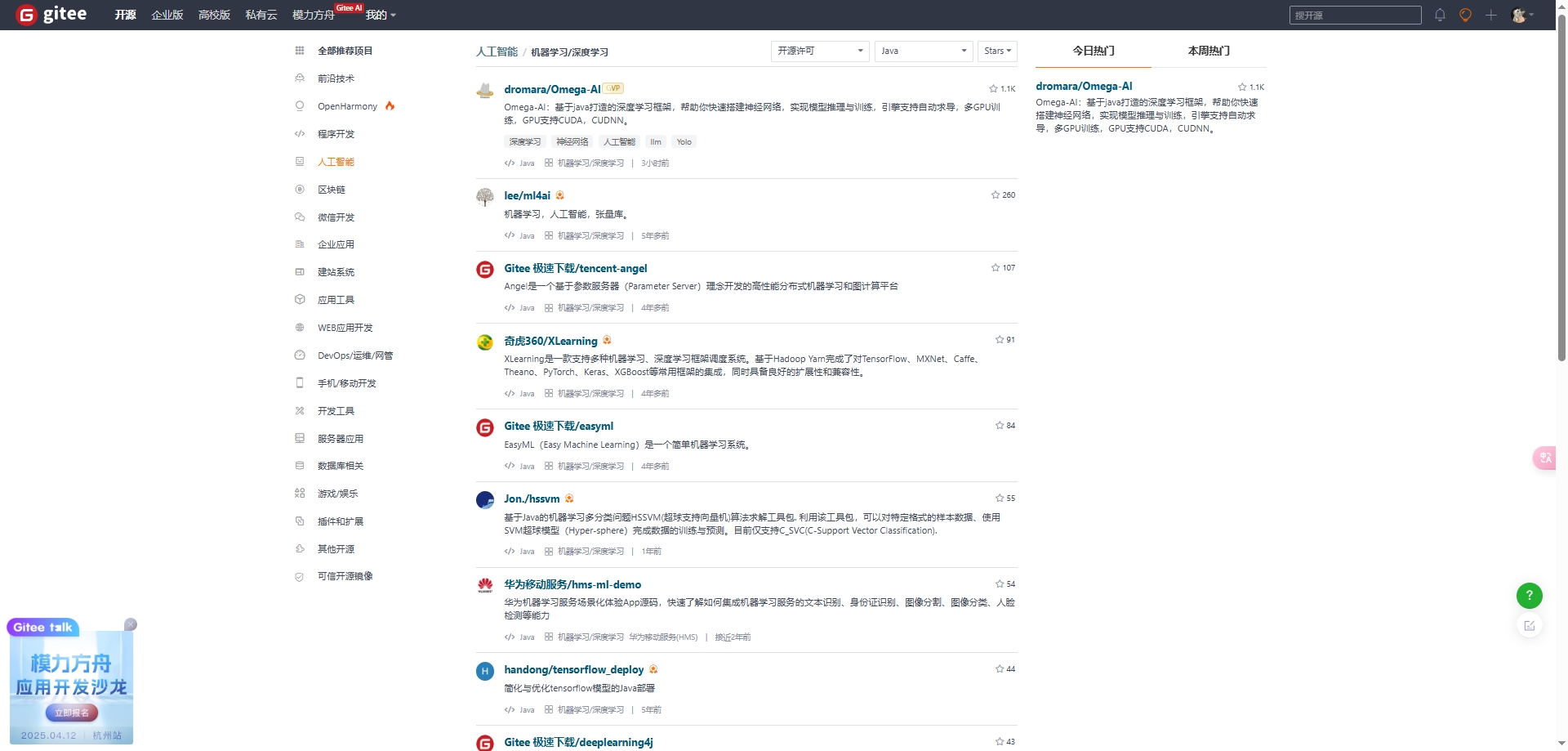
Task: Select 微信开发 category in the sidebar
Action: point(336,217)
